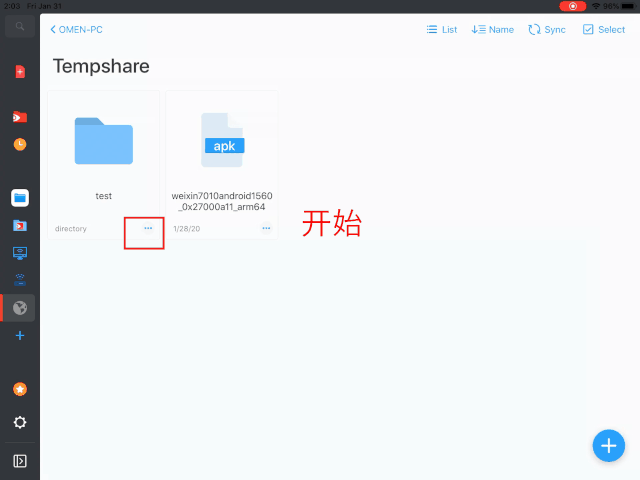Tap the Wi-Fi status icon
The height and width of the screenshot is (480, 640).
596,6
